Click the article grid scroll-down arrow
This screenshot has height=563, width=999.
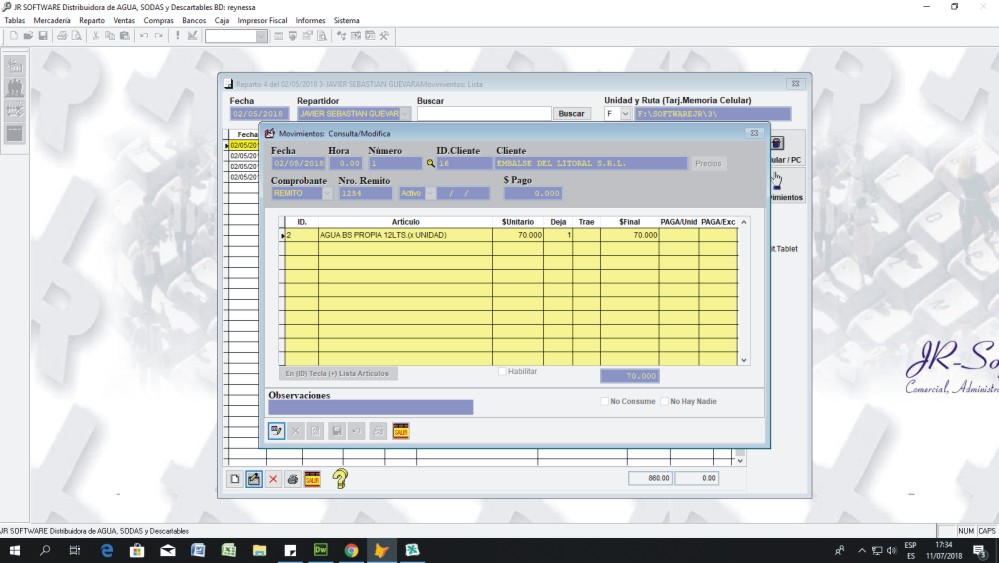point(744,360)
